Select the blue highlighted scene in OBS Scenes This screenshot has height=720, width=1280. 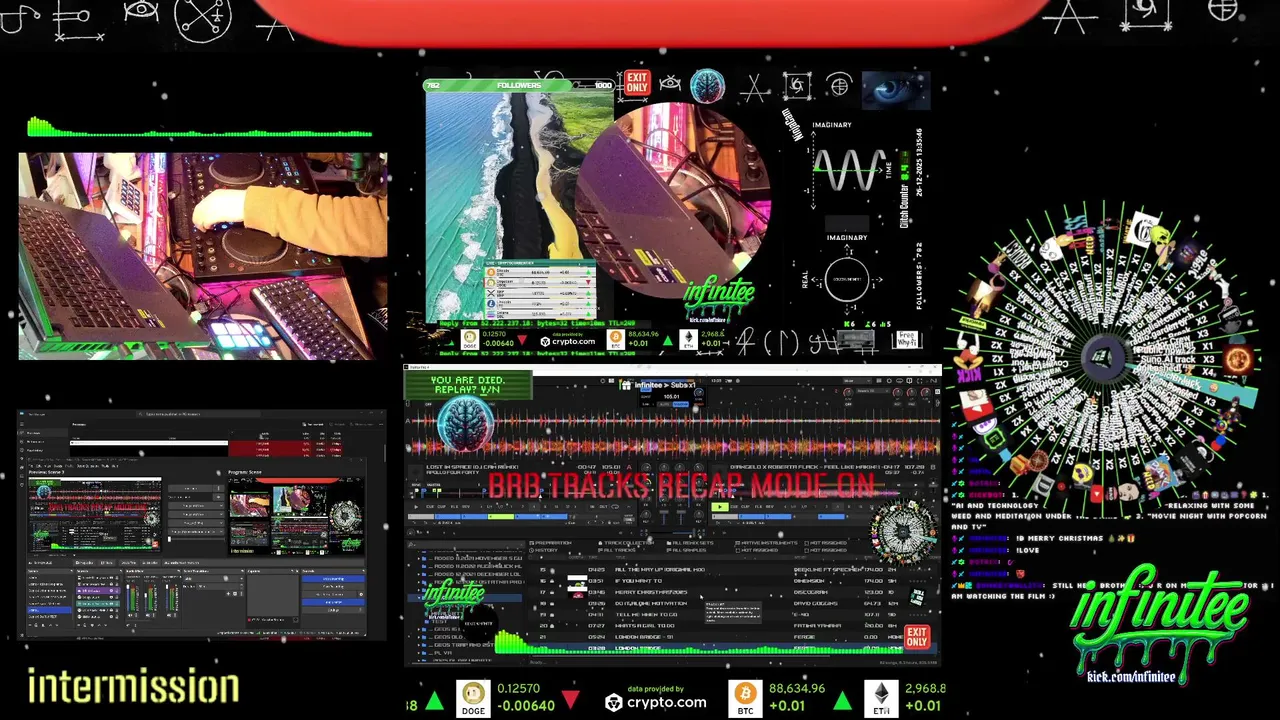click(x=49, y=610)
